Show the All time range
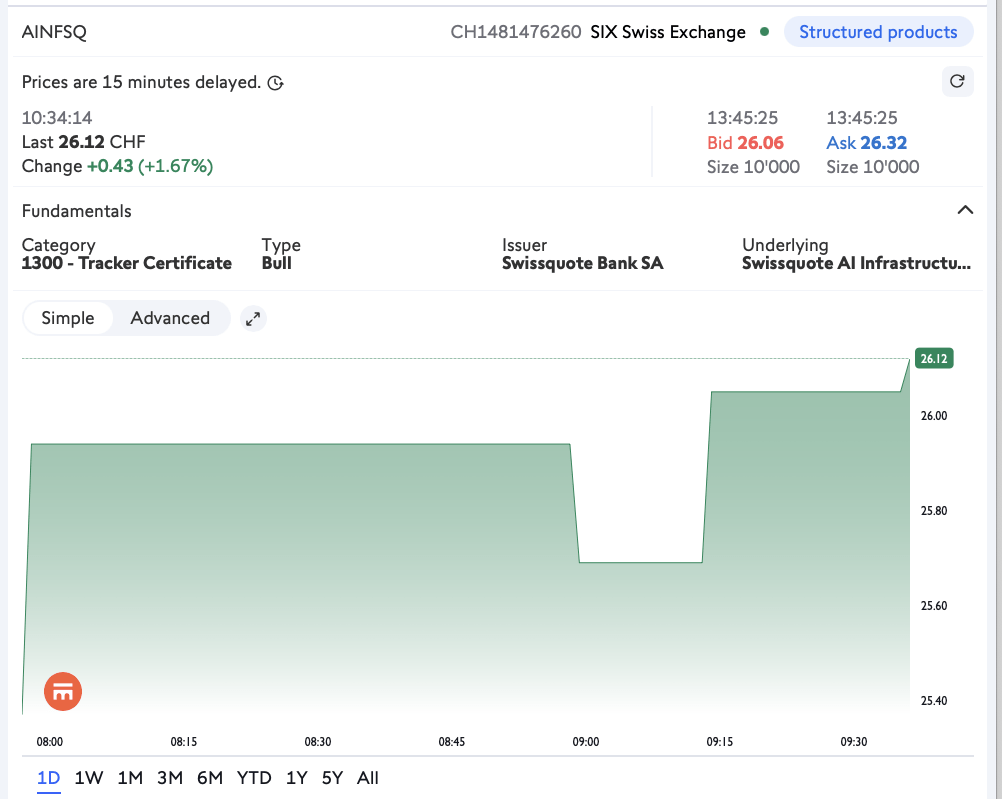The height and width of the screenshot is (799, 1002). pyautogui.click(x=368, y=778)
